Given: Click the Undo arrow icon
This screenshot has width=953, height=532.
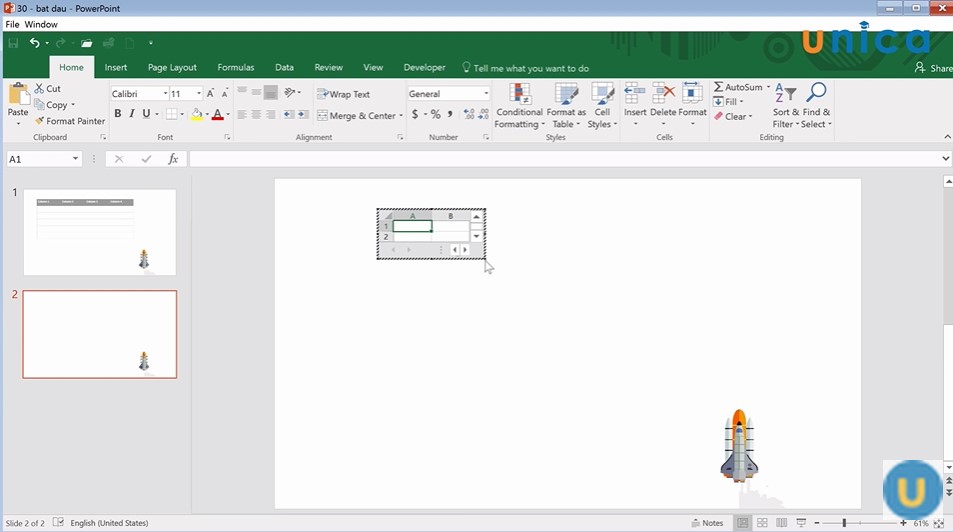Looking at the screenshot, I should point(35,43).
